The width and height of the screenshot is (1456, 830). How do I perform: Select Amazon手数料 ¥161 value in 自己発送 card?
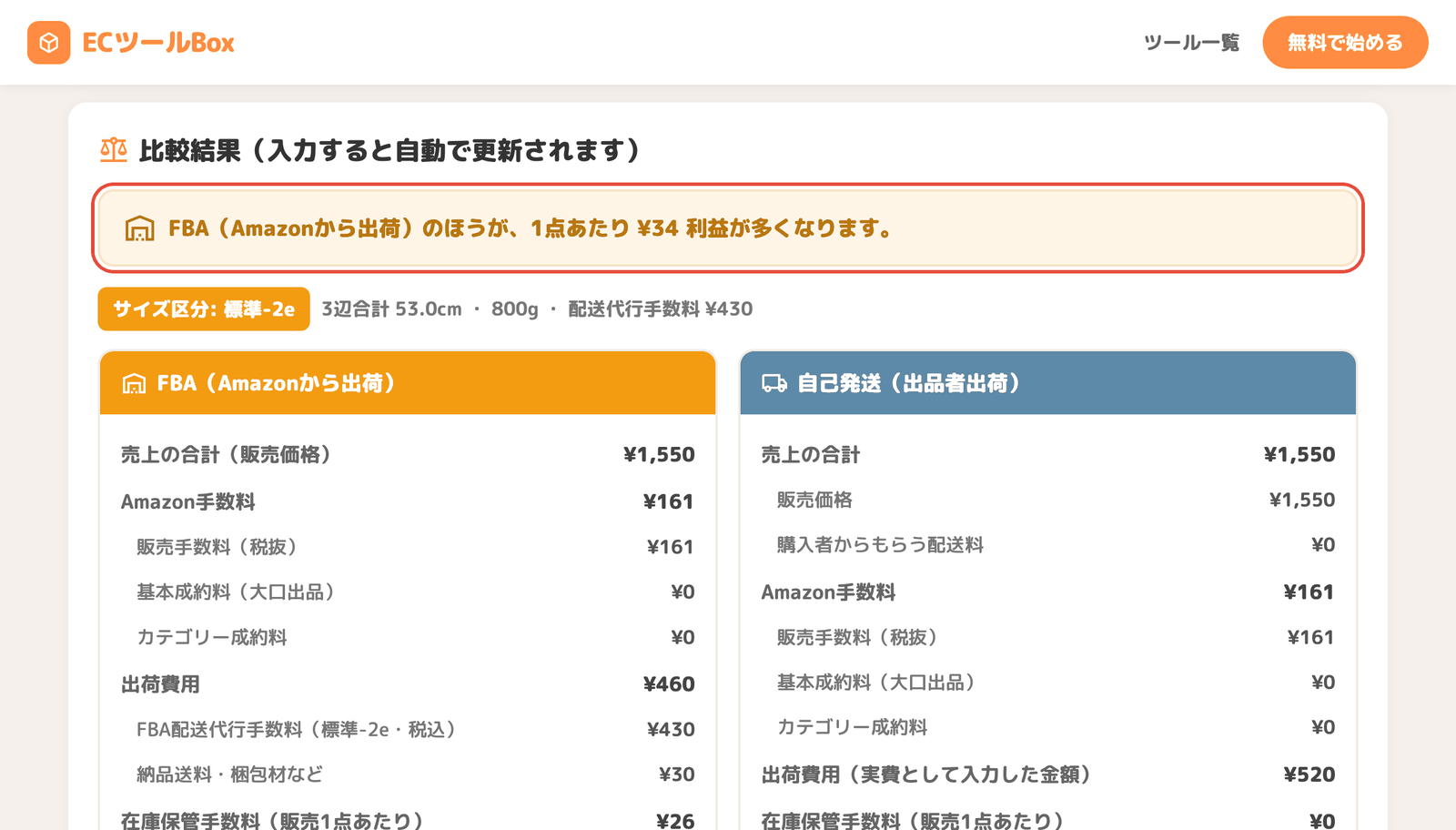[1309, 592]
